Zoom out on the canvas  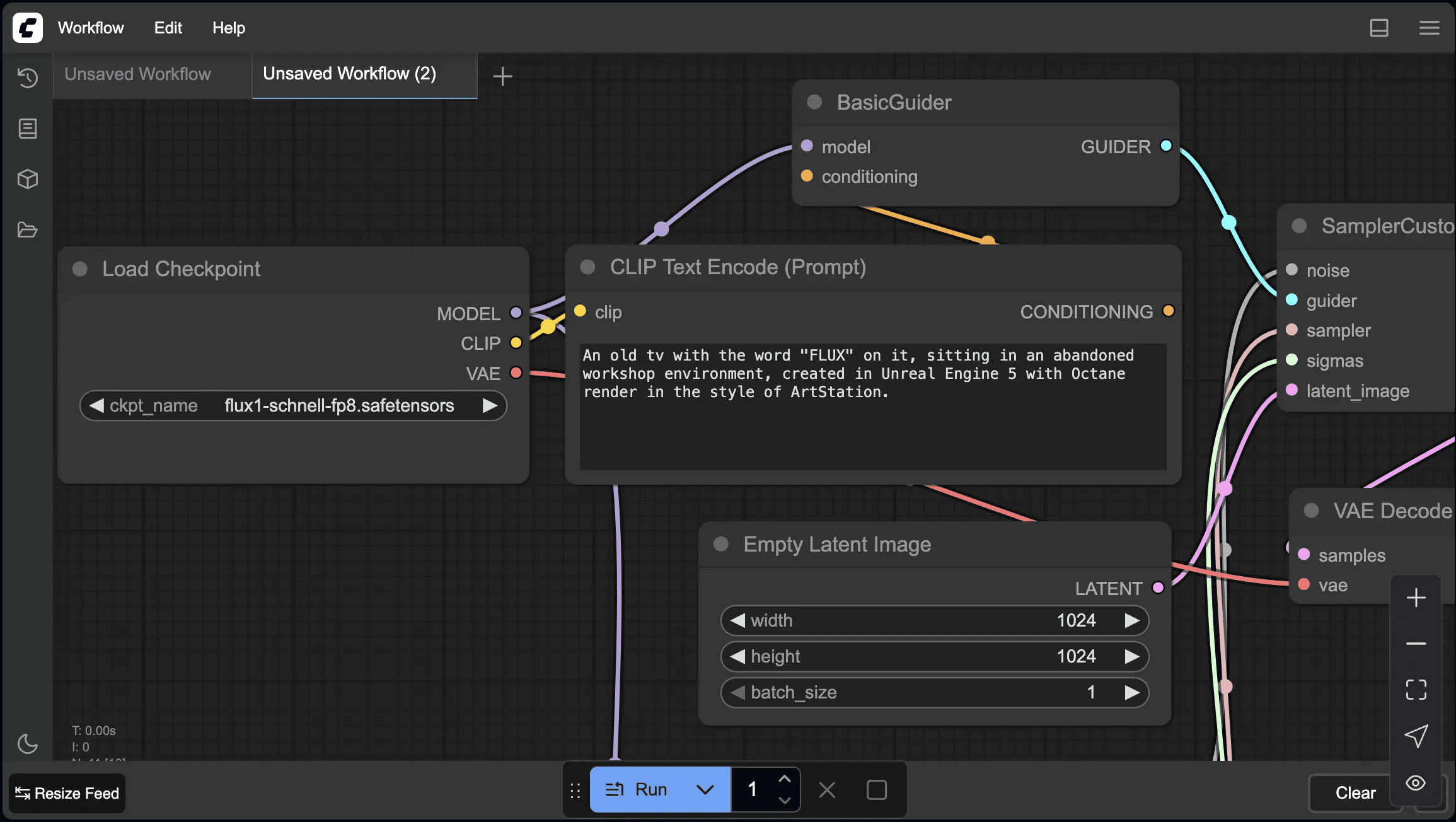1416,643
